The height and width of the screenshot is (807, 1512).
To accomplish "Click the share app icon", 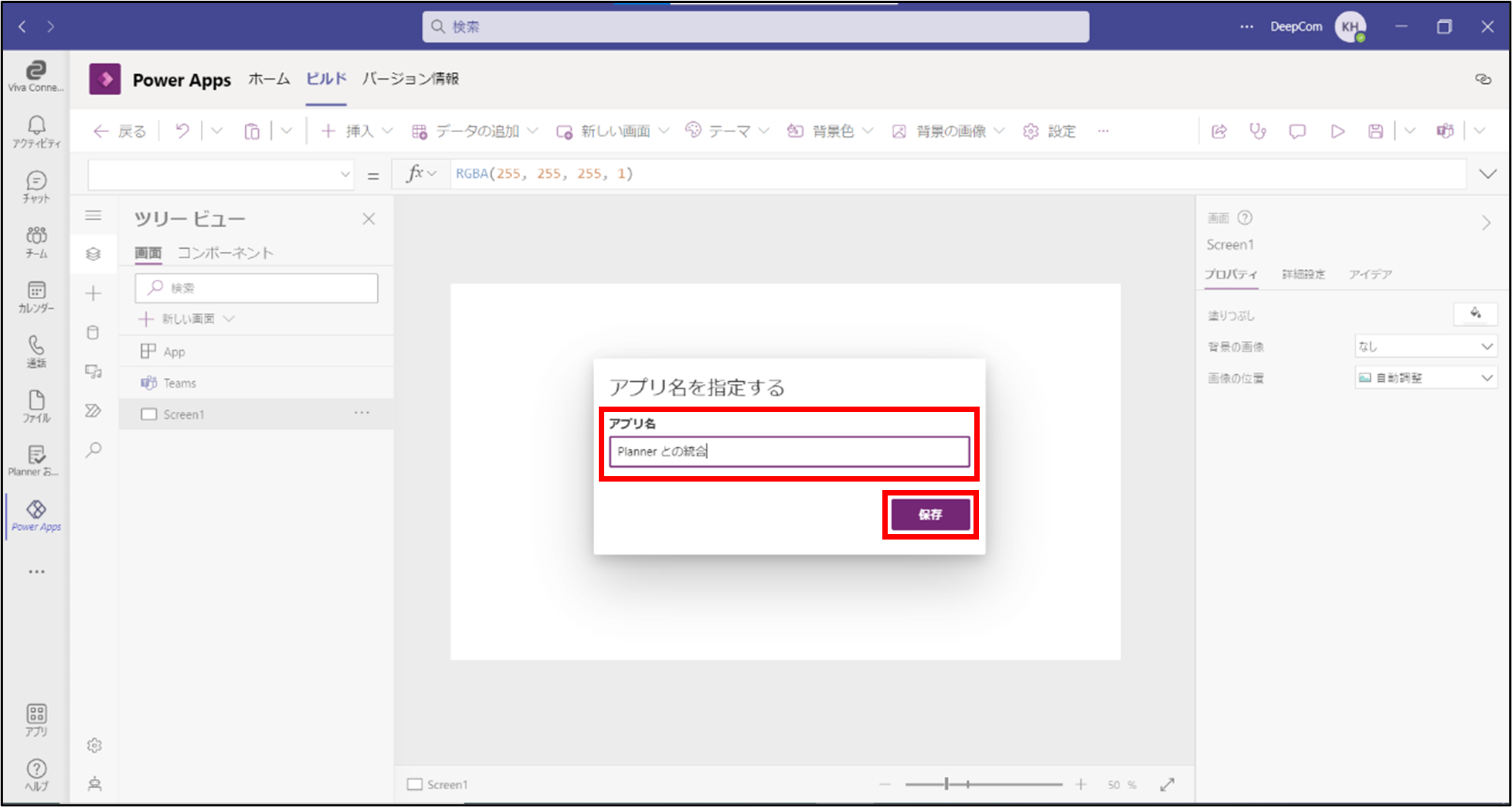I will 1219,131.
